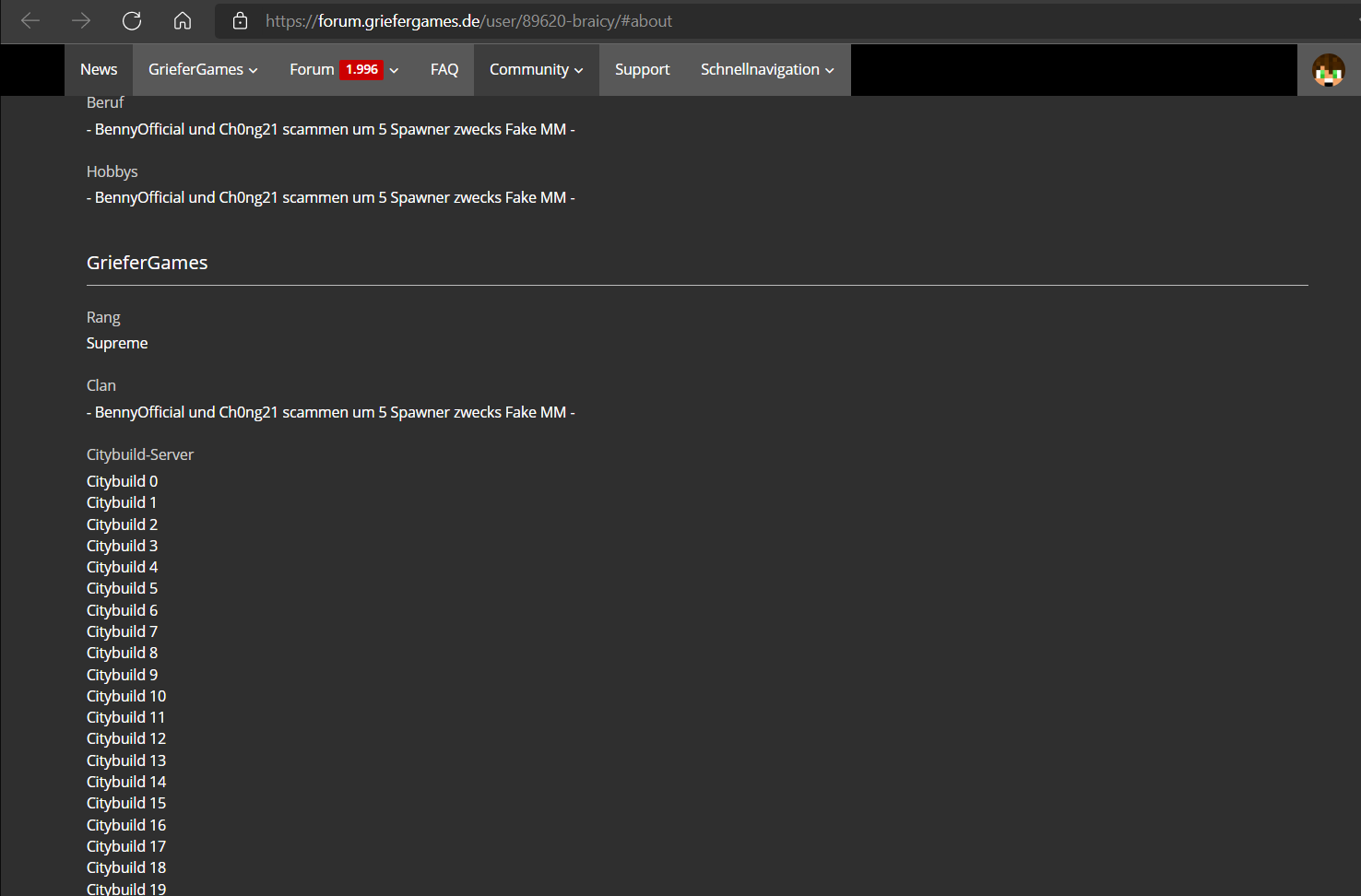
Task: Go forward to the next page
Action: [81, 20]
